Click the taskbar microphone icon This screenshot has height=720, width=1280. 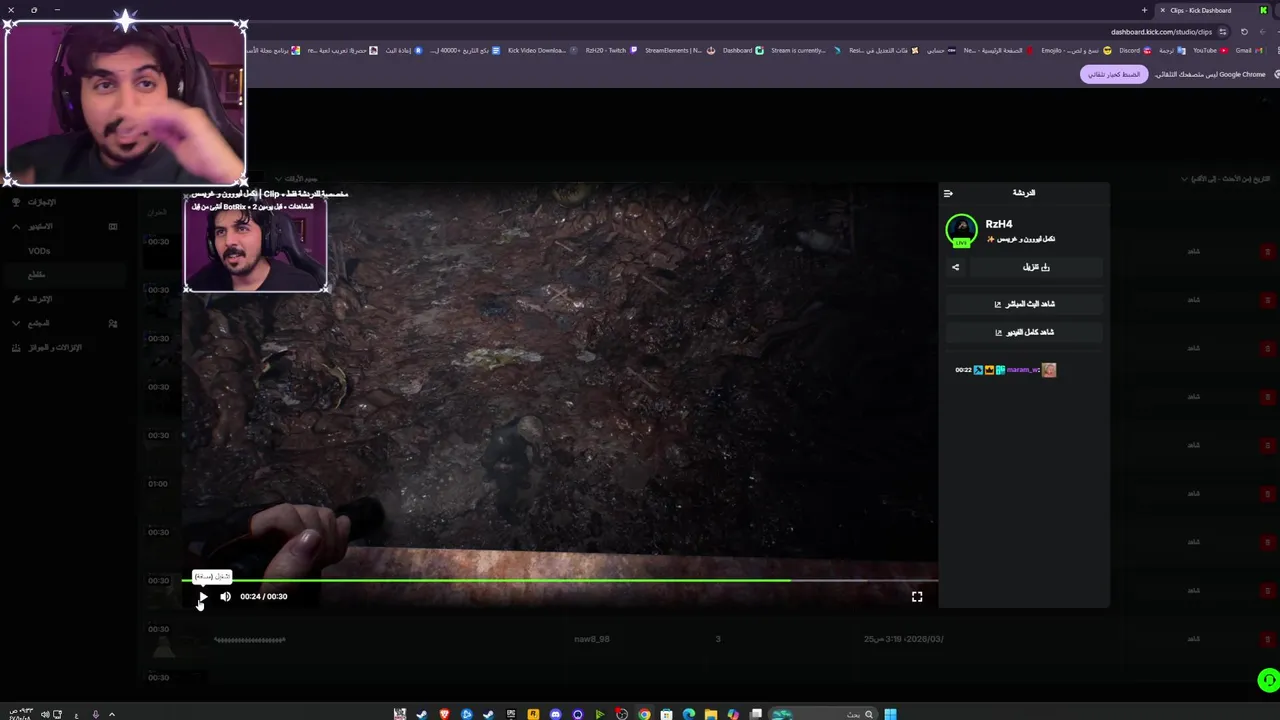95,714
